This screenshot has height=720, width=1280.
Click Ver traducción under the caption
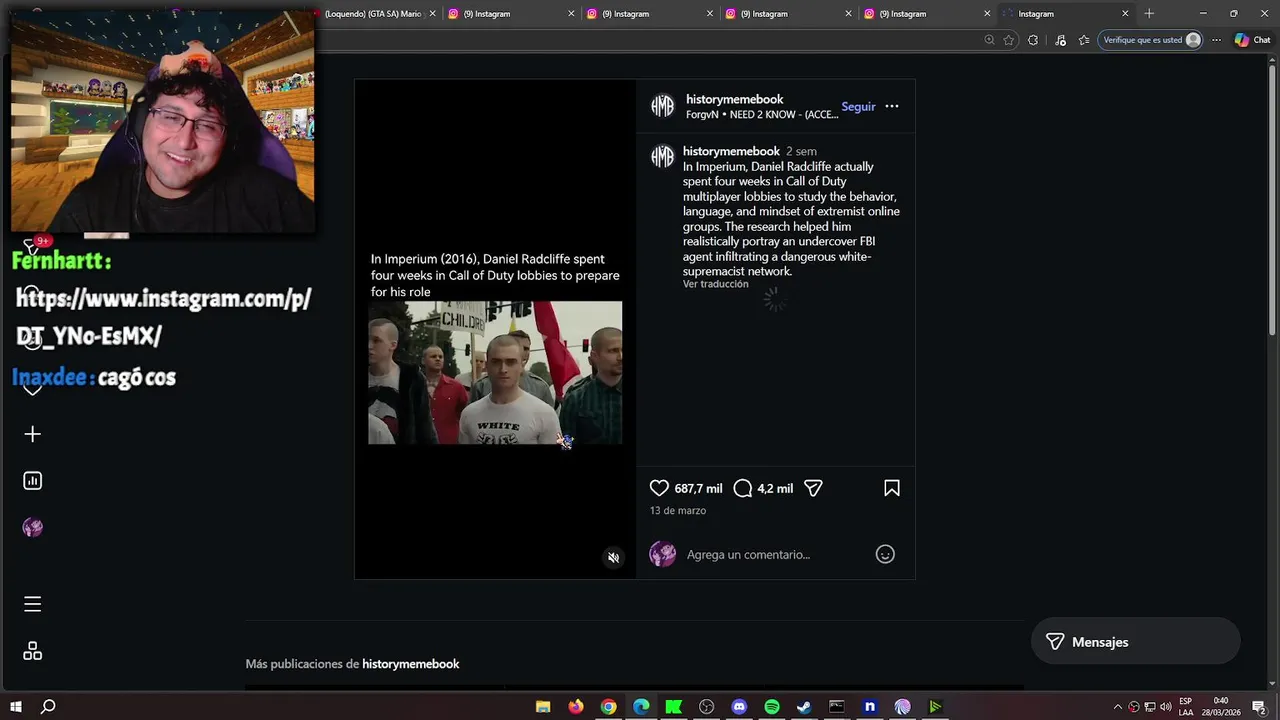pyautogui.click(x=715, y=284)
